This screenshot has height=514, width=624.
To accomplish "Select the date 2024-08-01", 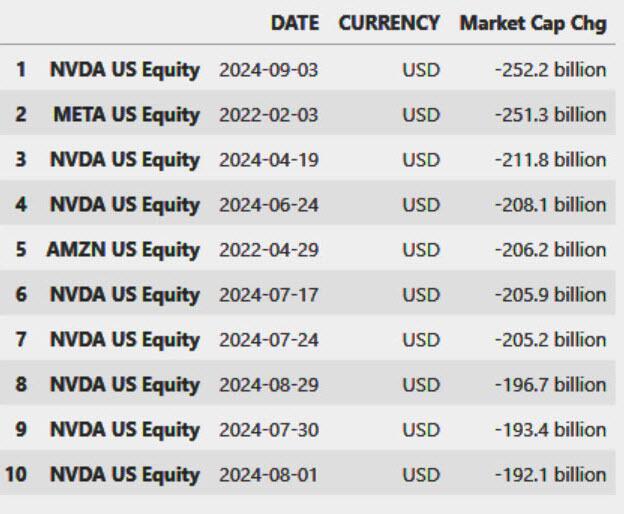I will point(268,475).
